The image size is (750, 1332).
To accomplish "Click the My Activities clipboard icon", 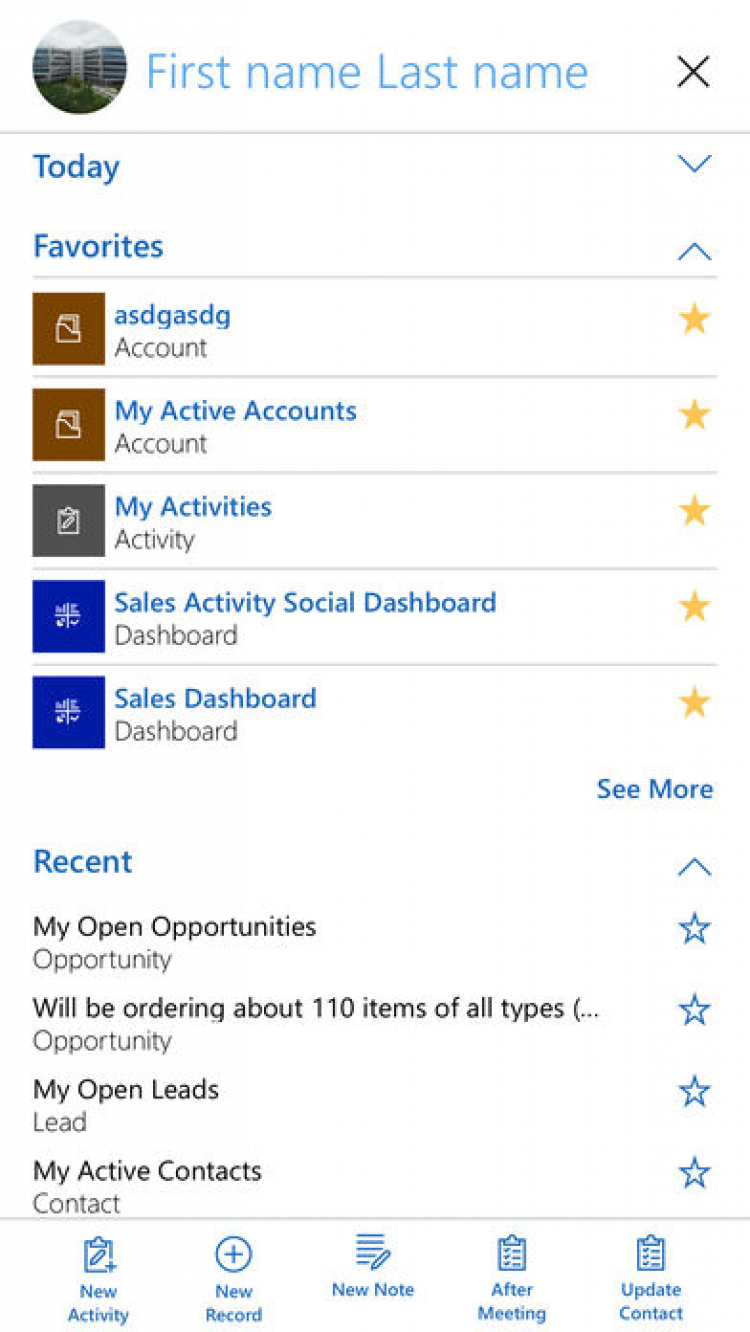I will click(x=68, y=521).
